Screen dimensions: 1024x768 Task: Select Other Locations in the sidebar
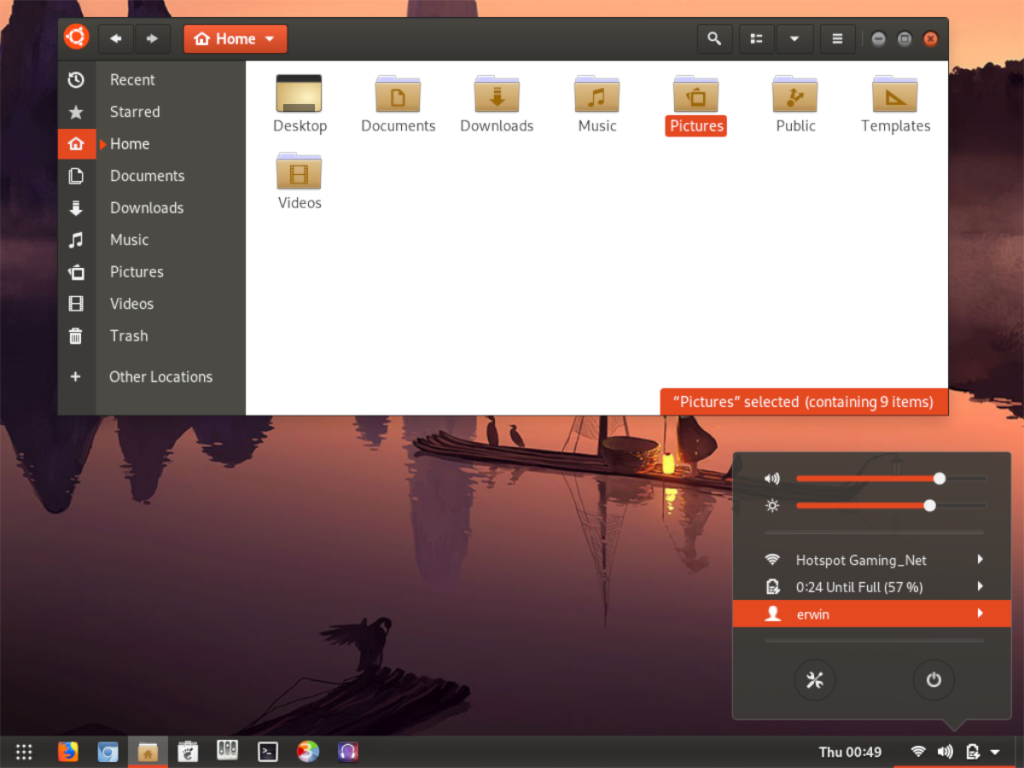(161, 377)
